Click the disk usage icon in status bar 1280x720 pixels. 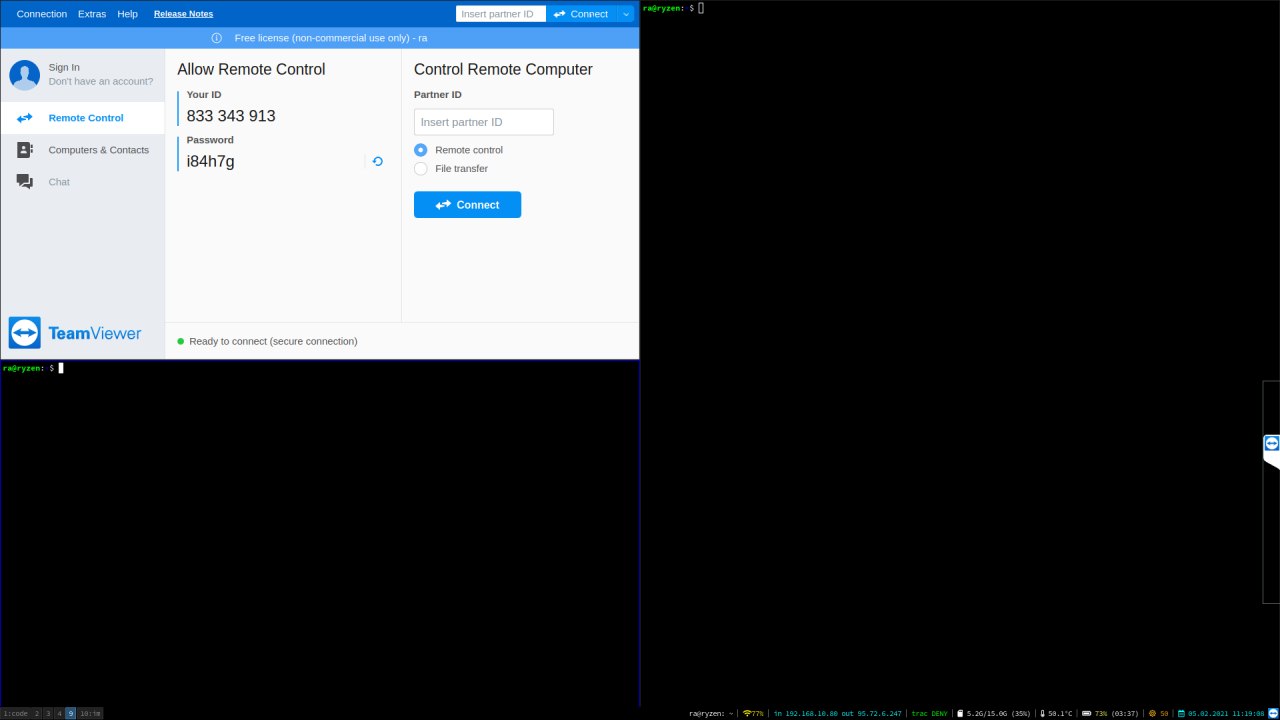960,713
